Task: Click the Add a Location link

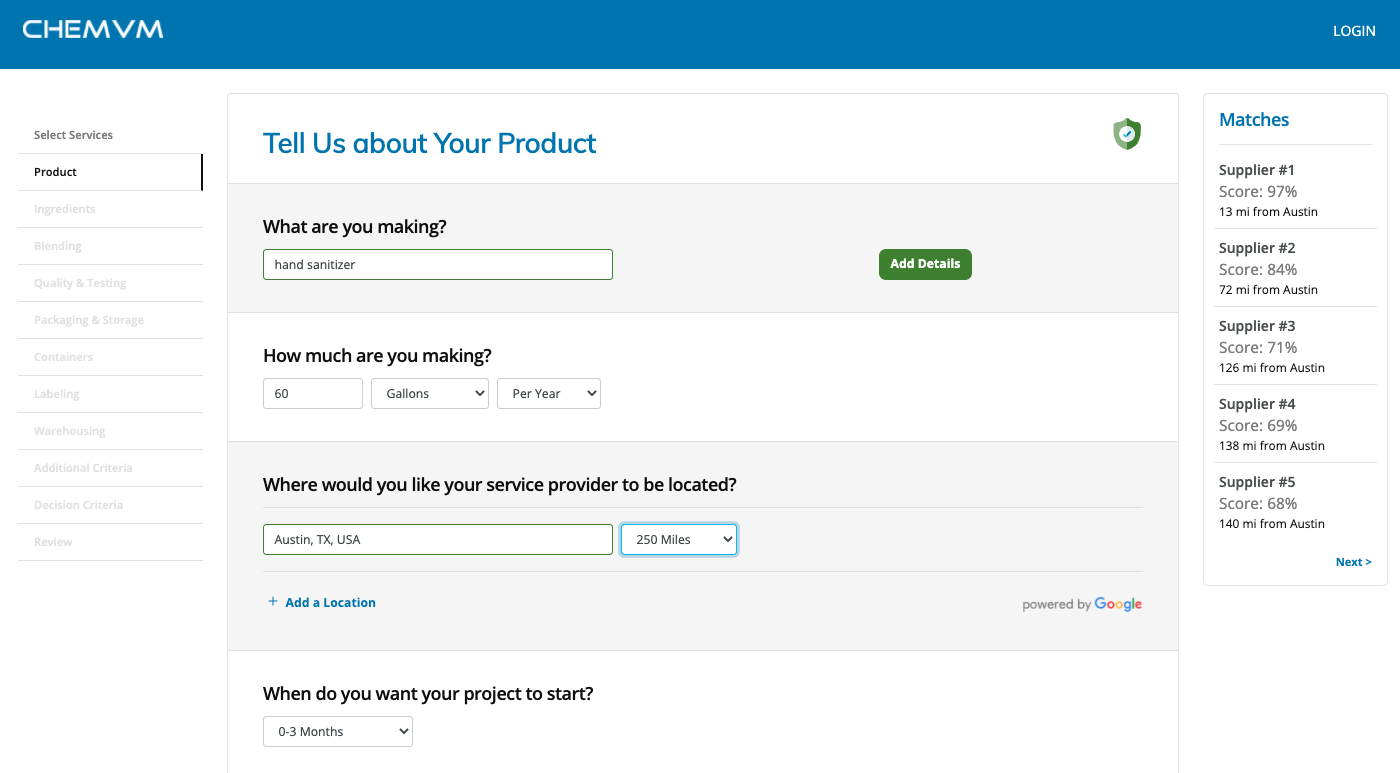Action: point(330,602)
